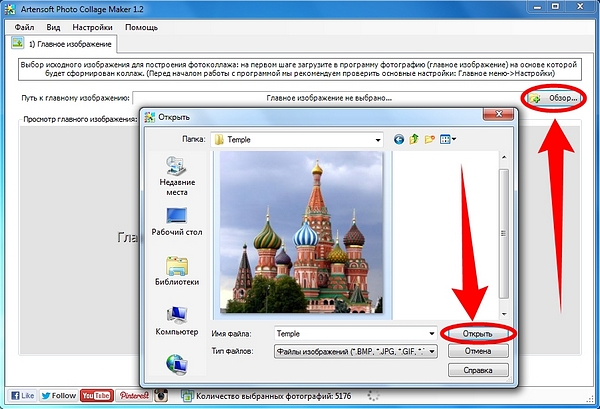Click the Просмотр главного изображения label
Screen dimensions: 600x409
80,119
